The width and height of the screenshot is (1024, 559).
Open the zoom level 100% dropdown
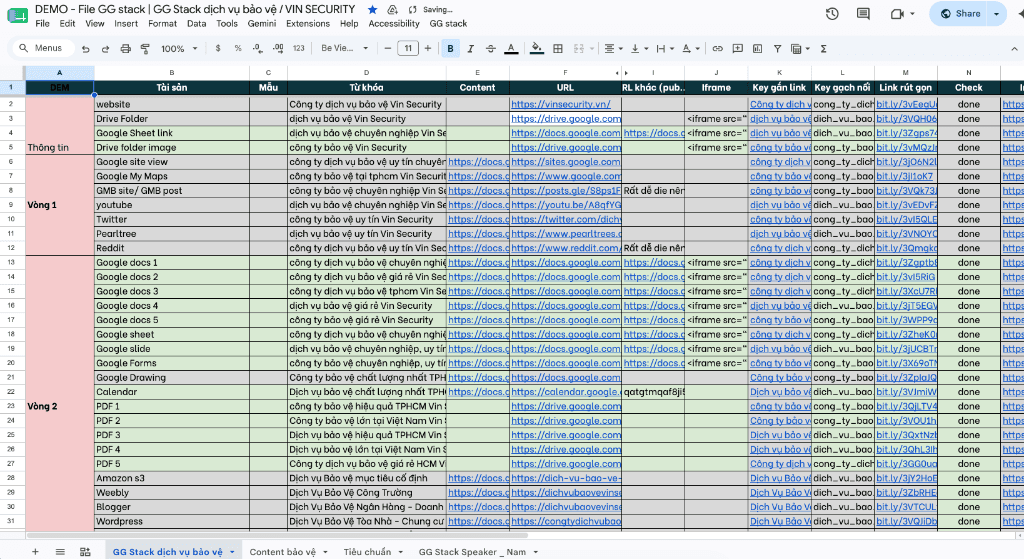pyautogui.click(x=179, y=49)
